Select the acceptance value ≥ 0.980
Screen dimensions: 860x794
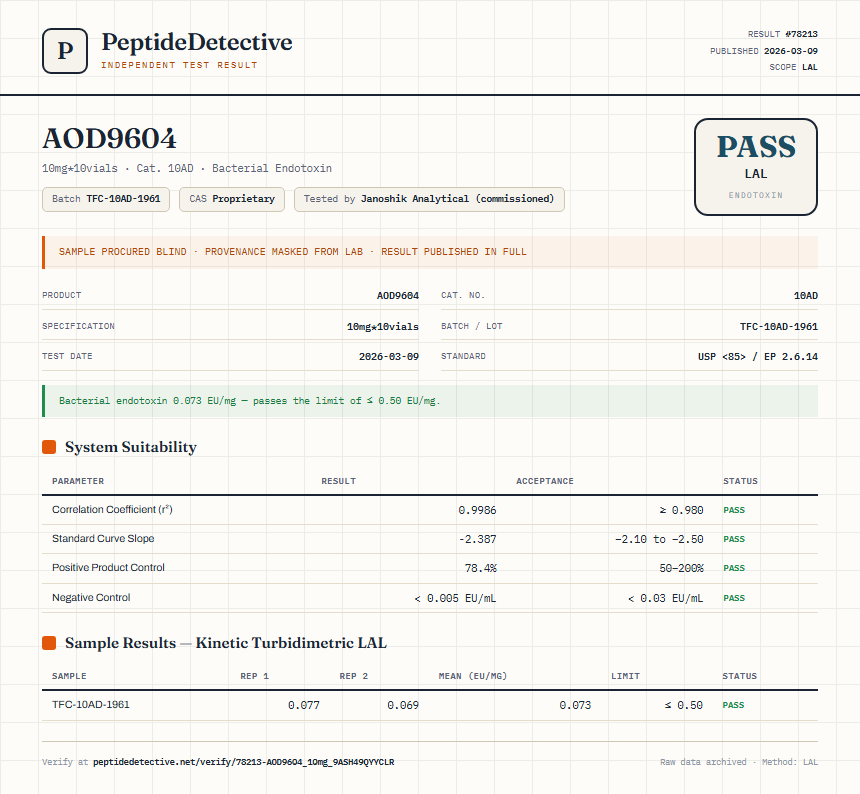coord(681,510)
